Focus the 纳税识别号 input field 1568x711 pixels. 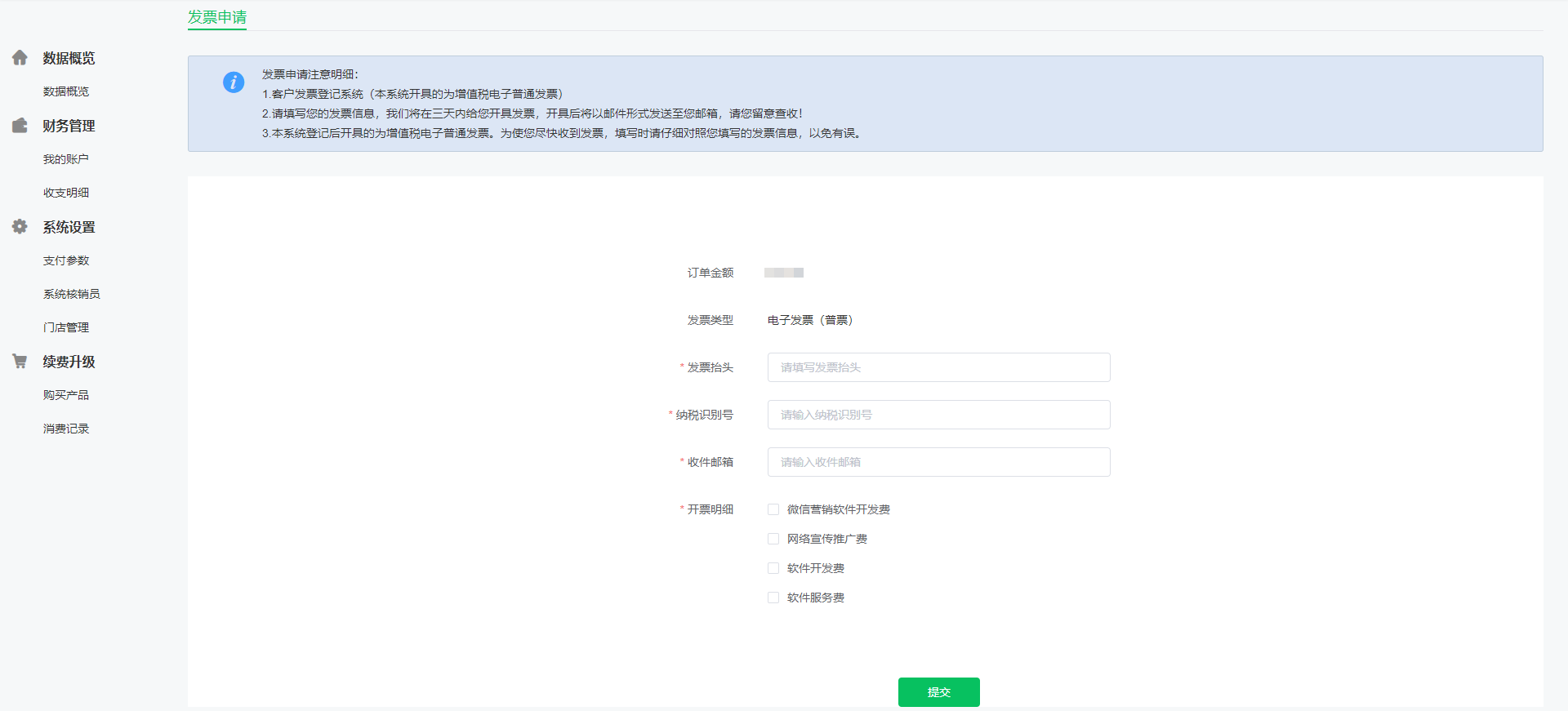point(939,415)
